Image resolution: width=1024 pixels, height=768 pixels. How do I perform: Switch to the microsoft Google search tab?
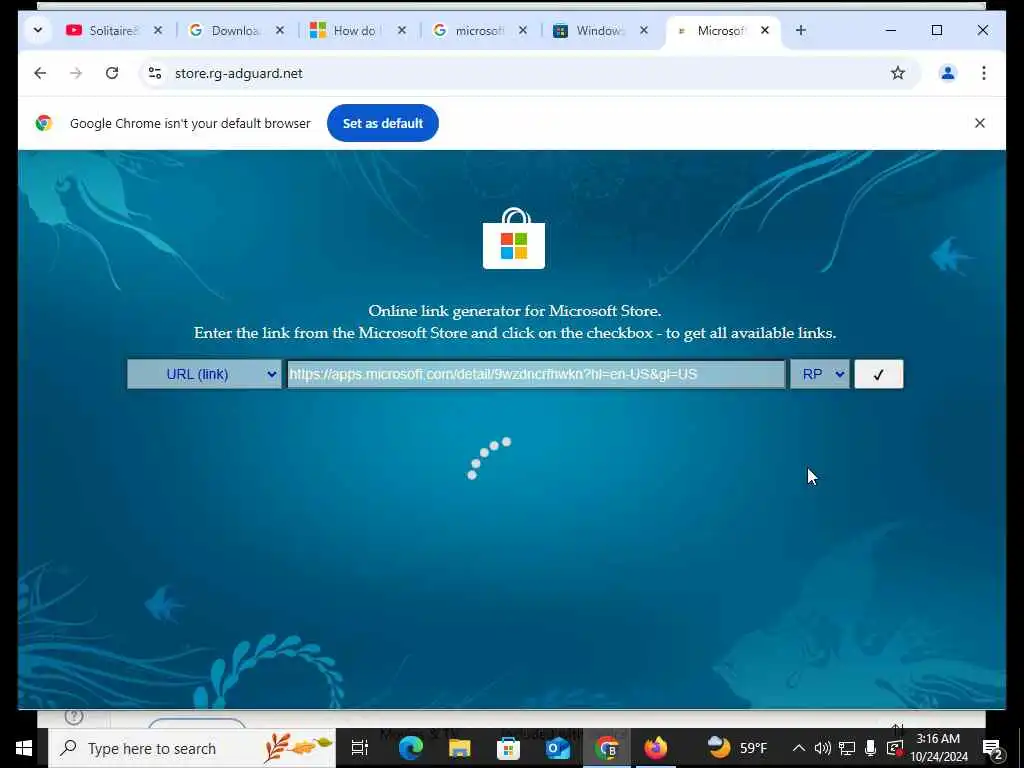click(469, 30)
